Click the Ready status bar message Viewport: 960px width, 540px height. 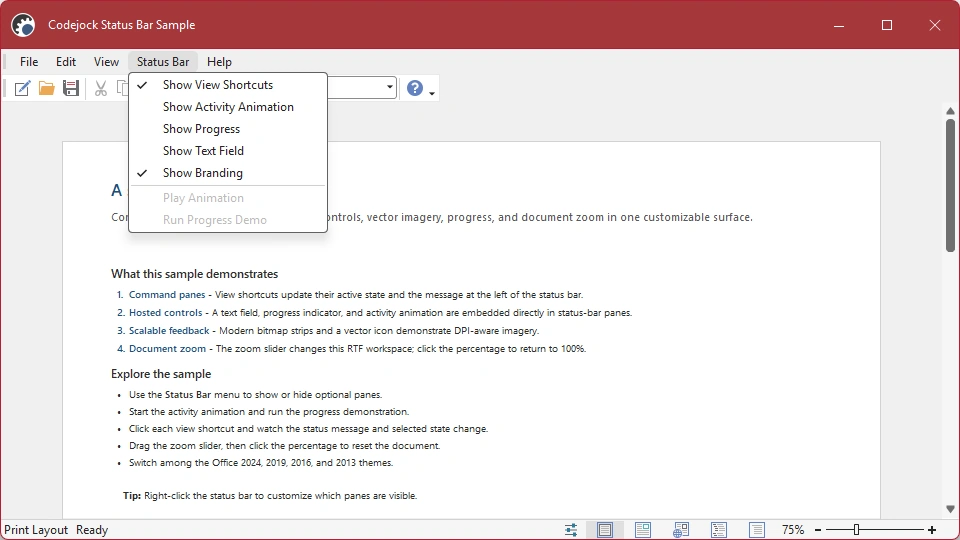92,530
